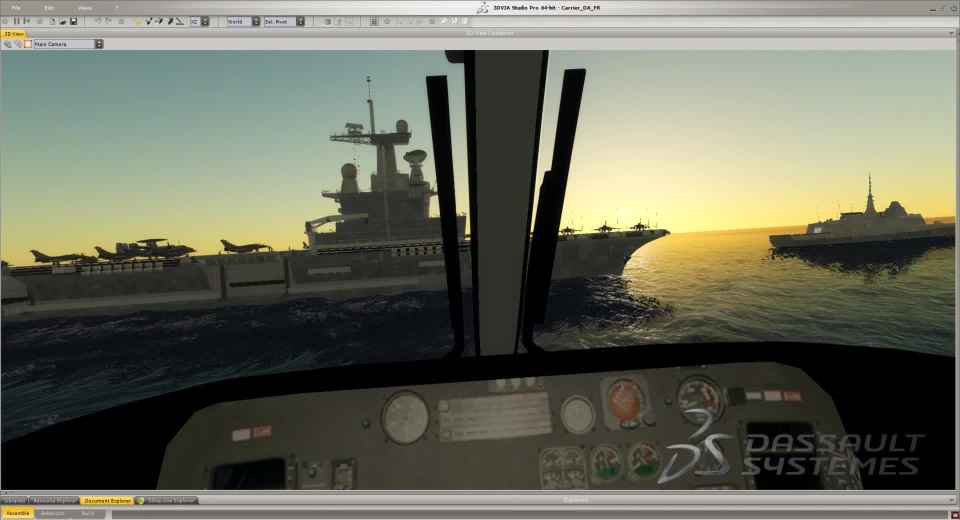Select the Build mode tab
The image size is (960, 520).
[x=88, y=513]
